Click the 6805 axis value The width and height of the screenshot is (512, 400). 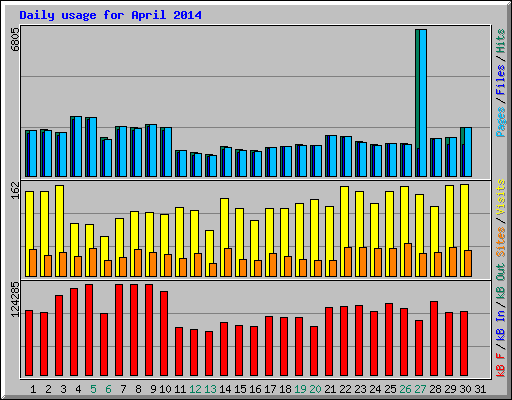15,39
